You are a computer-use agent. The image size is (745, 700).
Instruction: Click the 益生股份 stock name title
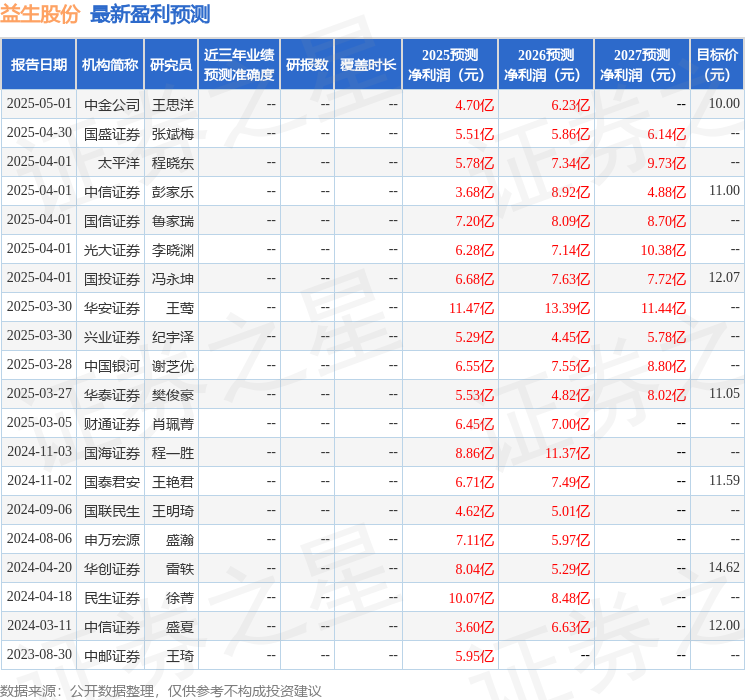(x=40, y=15)
